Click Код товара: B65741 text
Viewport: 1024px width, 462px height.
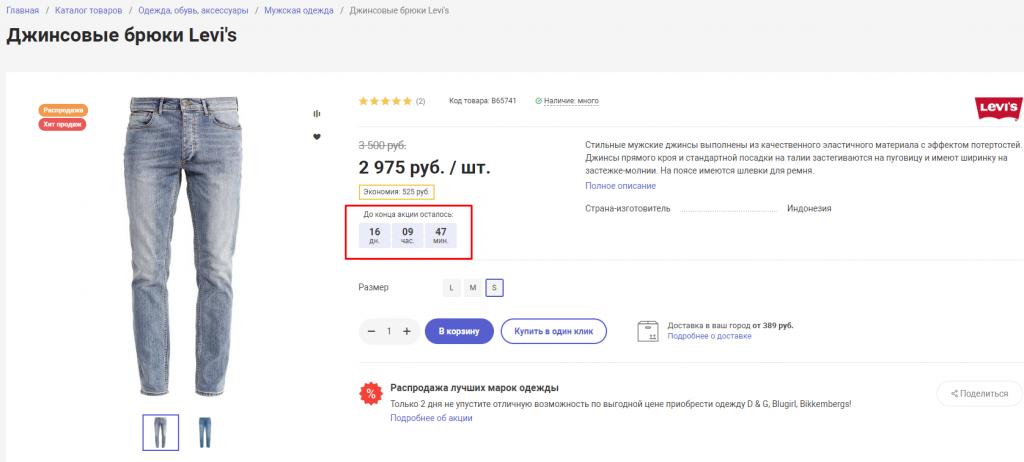point(483,101)
